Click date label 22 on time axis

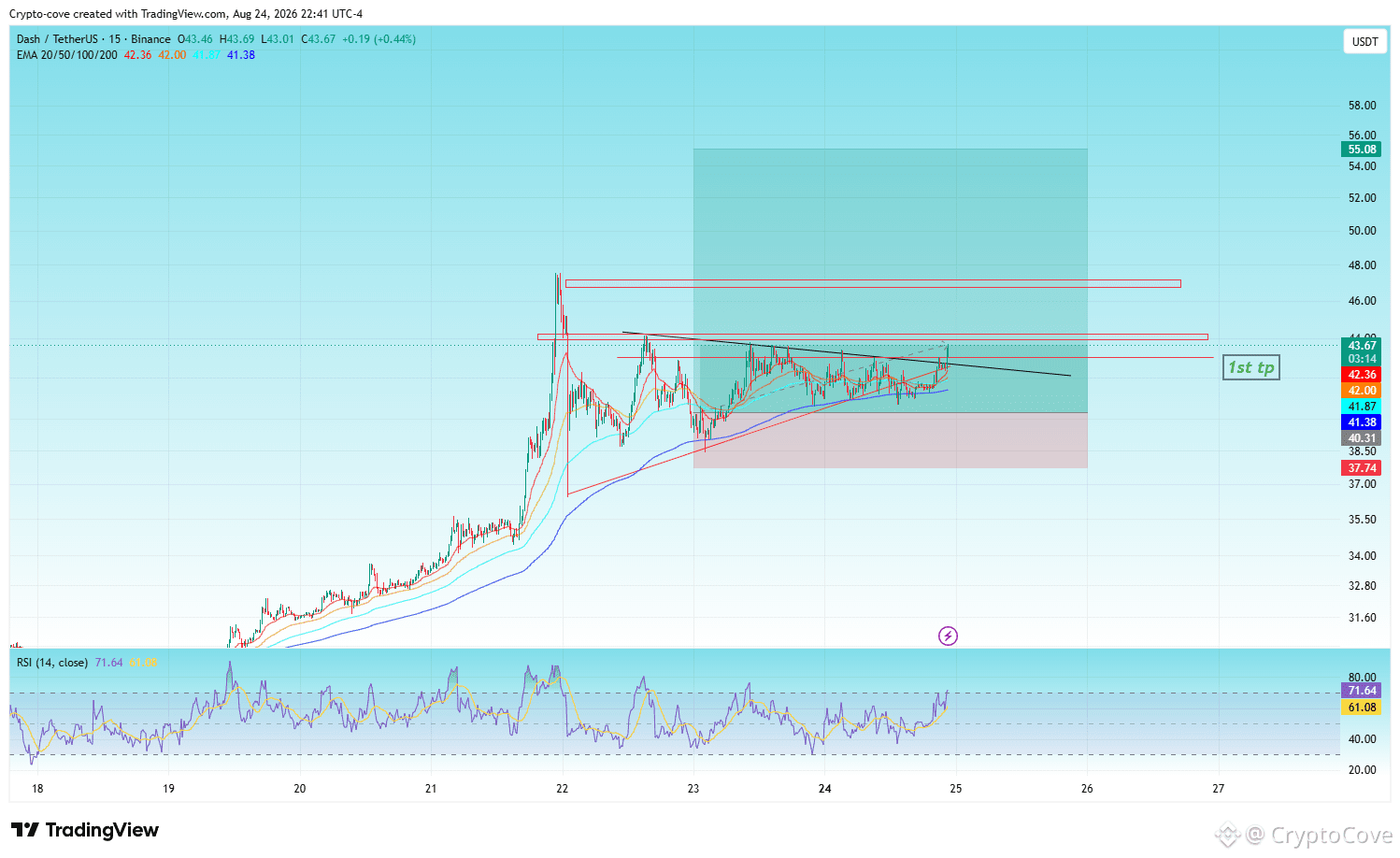tap(562, 789)
